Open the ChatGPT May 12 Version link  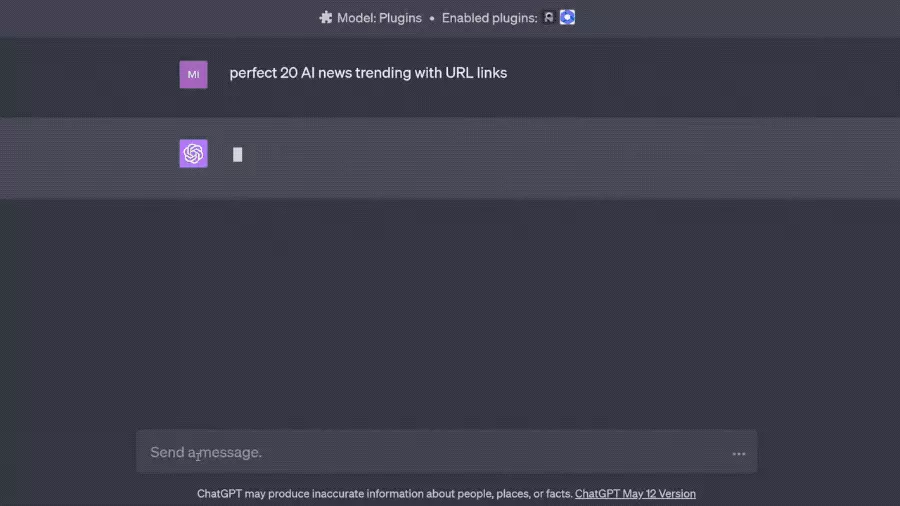(x=635, y=494)
